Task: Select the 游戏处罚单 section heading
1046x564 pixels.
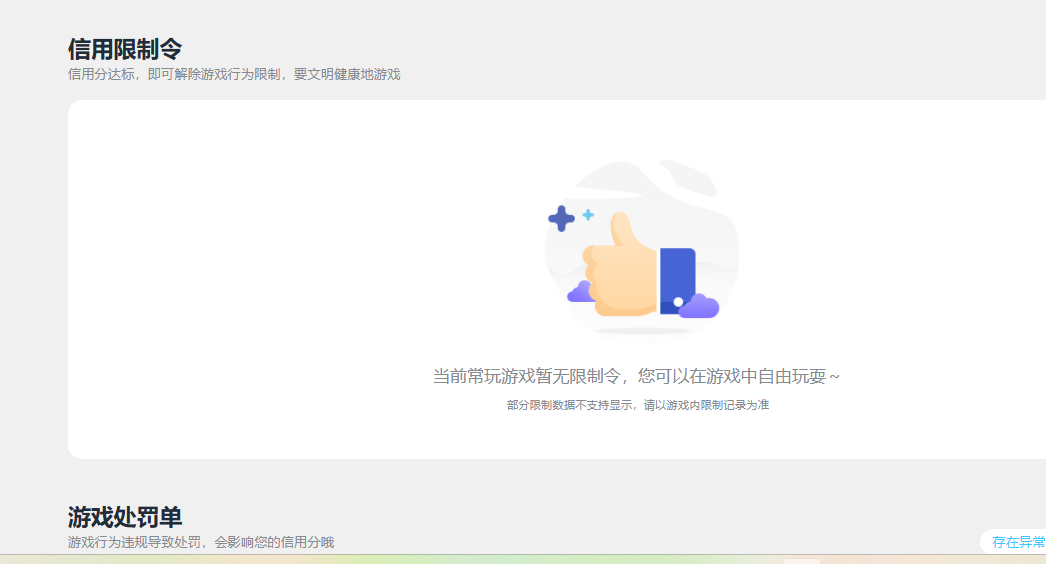Action: (x=125, y=517)
